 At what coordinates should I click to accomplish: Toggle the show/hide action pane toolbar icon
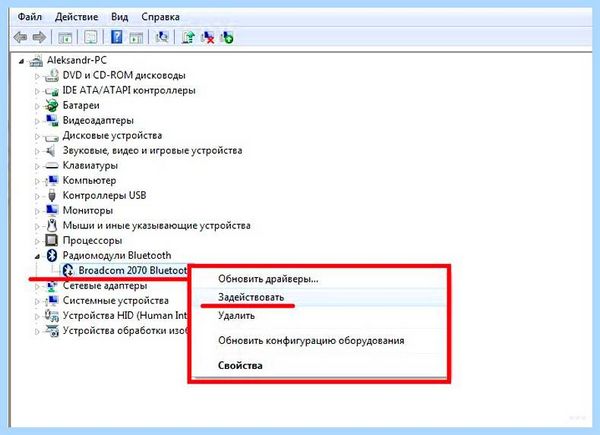136,37
